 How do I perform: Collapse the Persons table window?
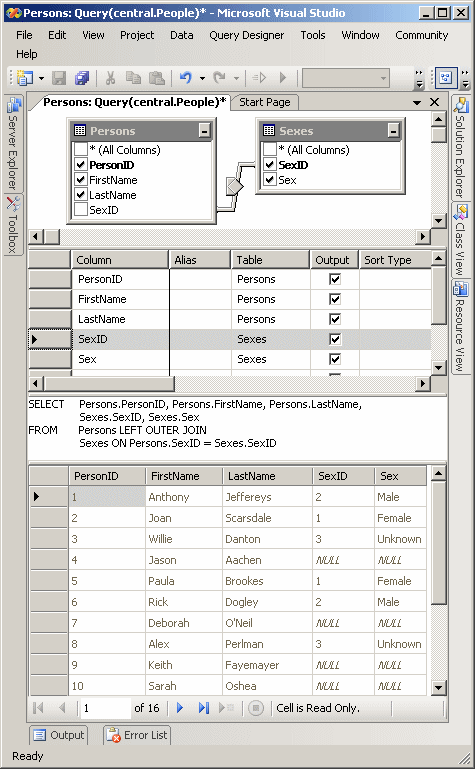pos(204,130)
